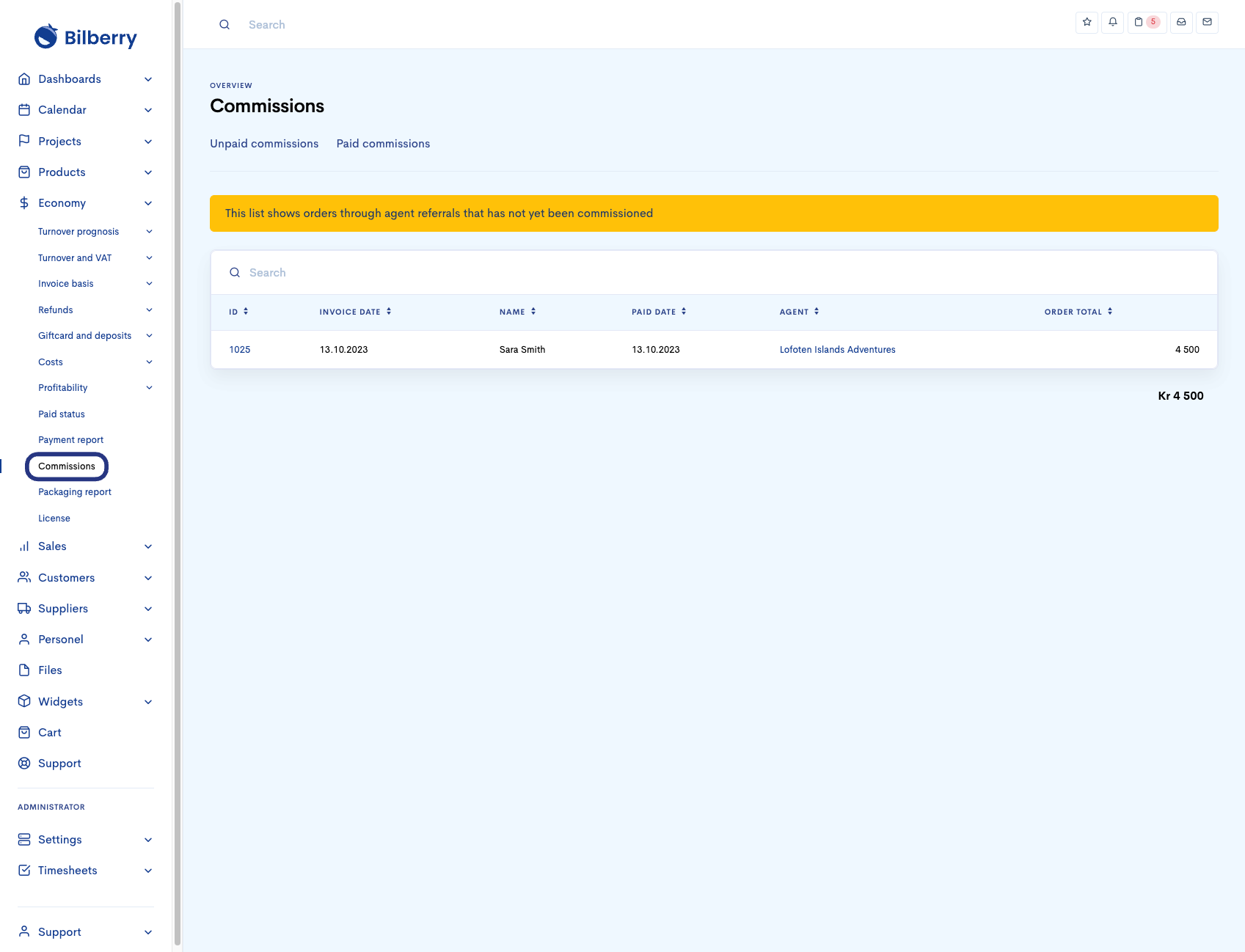This screenshot has width=1245, height=952.
Task: Open Lofoten Islands Adventures agent link
Action: pos(837,350)
